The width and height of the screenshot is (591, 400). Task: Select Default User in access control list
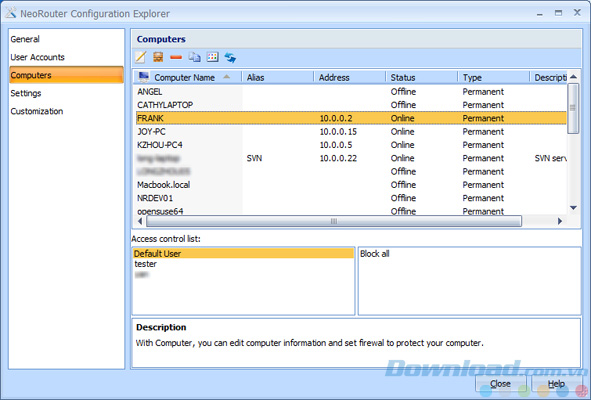coord(243,254)
